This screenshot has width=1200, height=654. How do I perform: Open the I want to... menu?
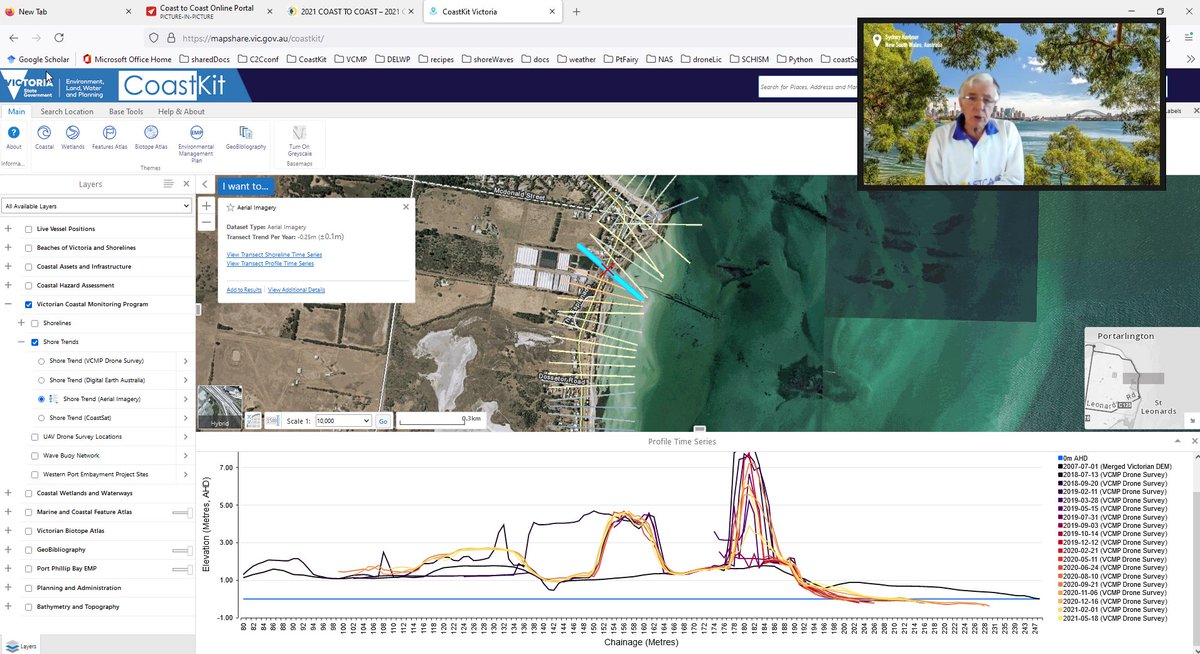pos(245,186)
